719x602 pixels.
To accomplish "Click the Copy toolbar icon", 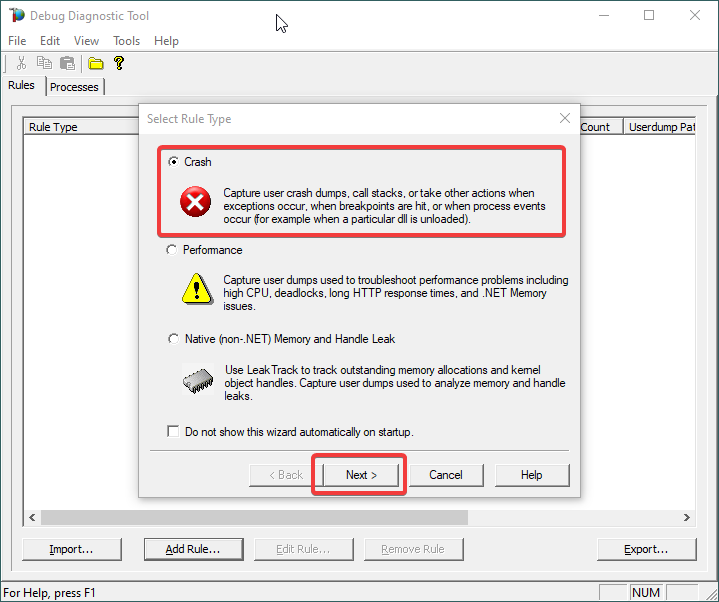I will (x=44, y=63).
